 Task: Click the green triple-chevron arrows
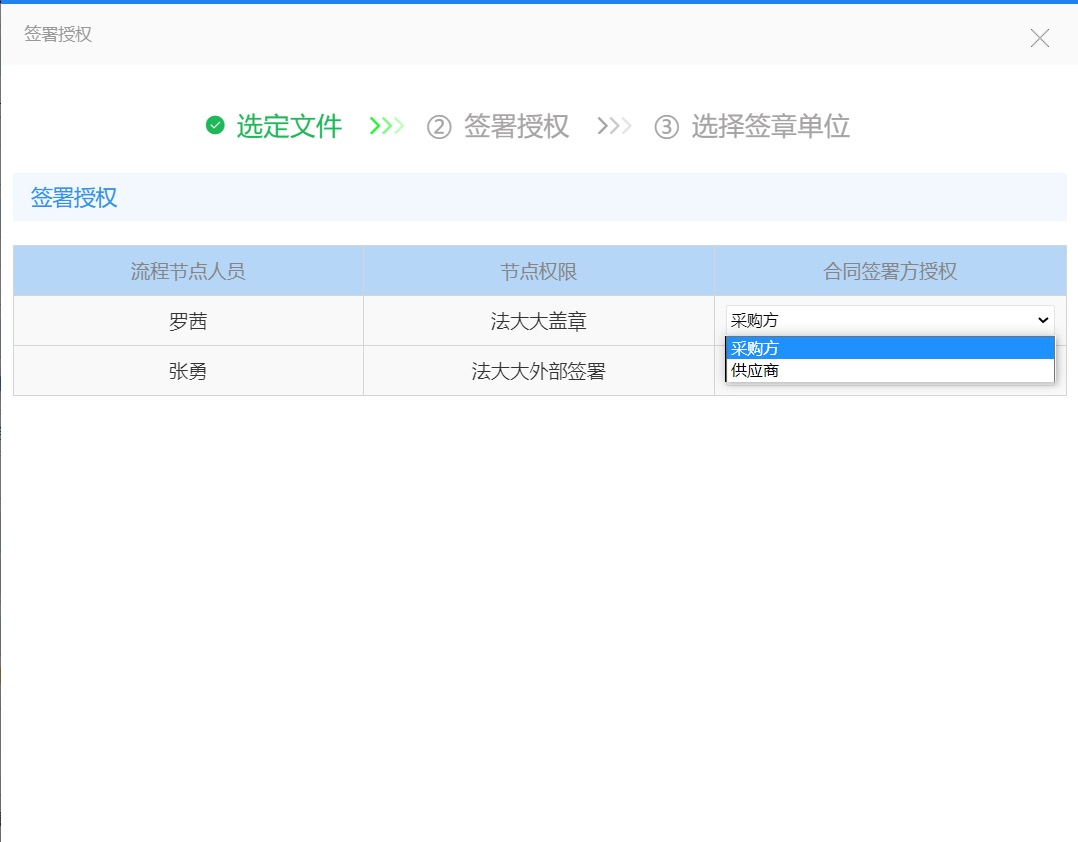click(x=386, y=126)
